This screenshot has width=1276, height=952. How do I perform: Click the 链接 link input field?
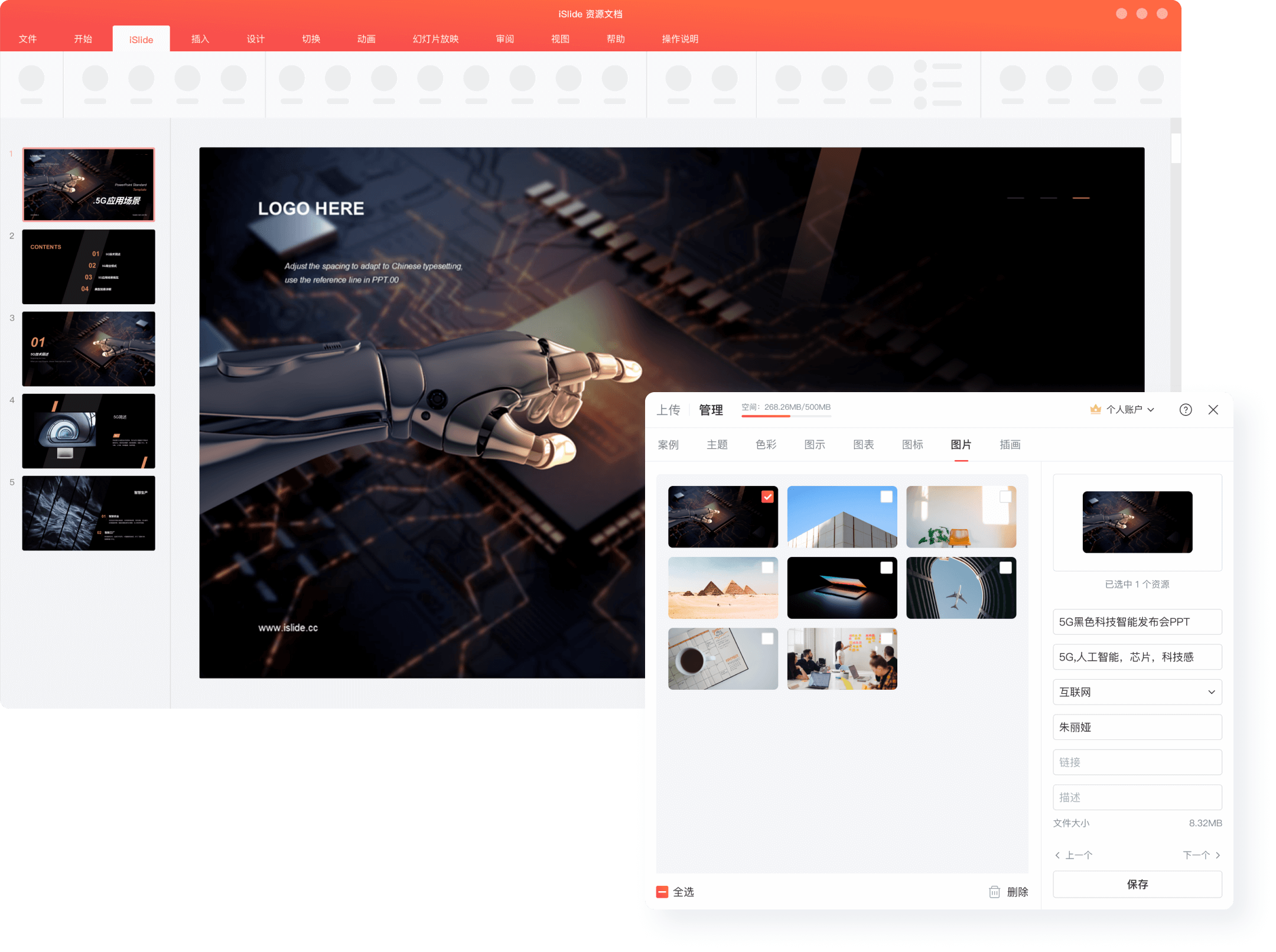tap(1137, 762)
